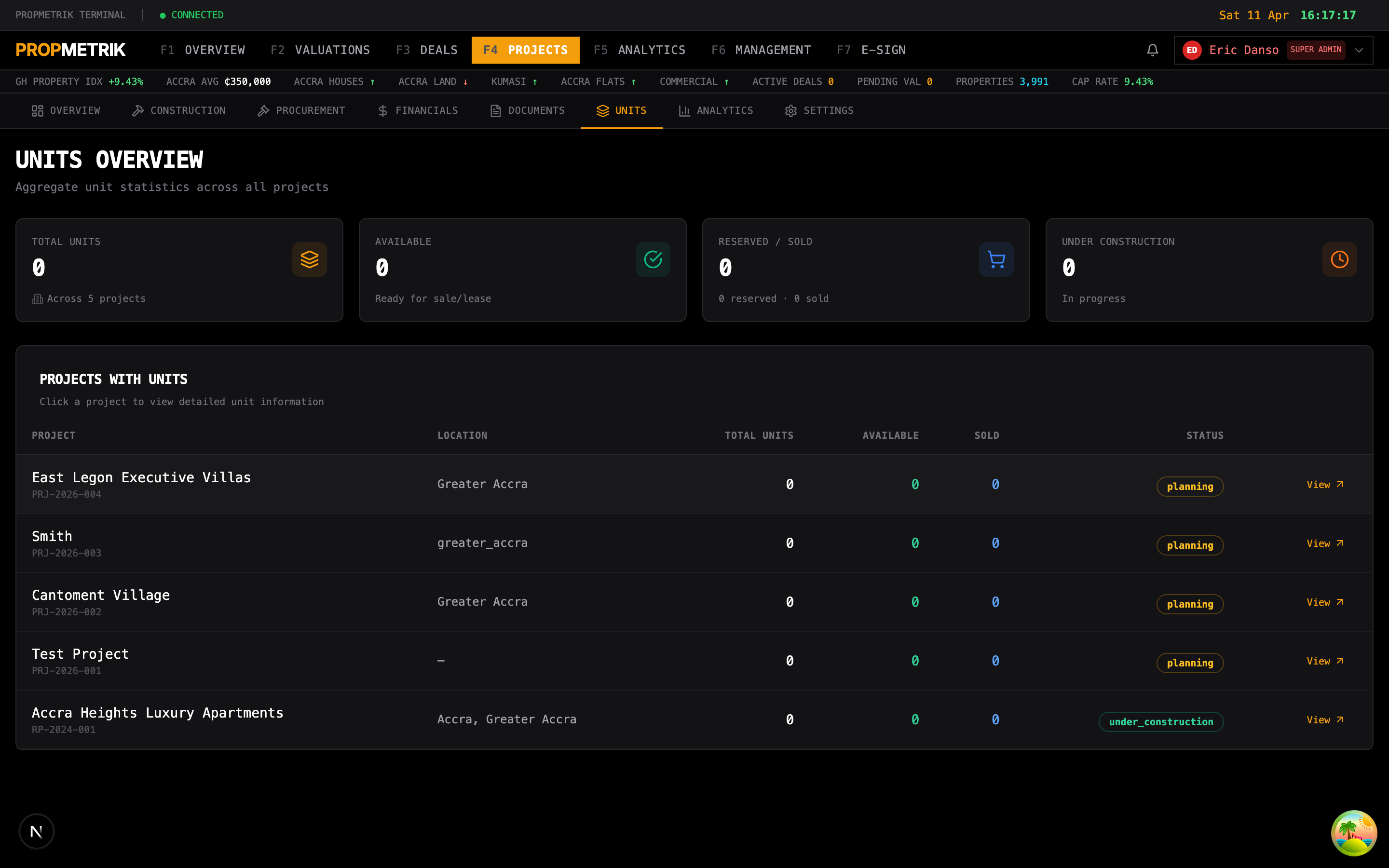The height and width of the screenshot is (868, 1389).
Task: Click the Total Units layers icon
Action: (x=309, y=259)
